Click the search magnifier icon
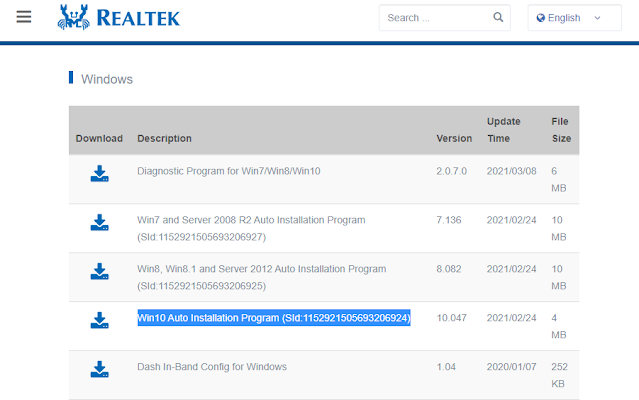This screenshot has width=639, height=400. tap(498, 18)
